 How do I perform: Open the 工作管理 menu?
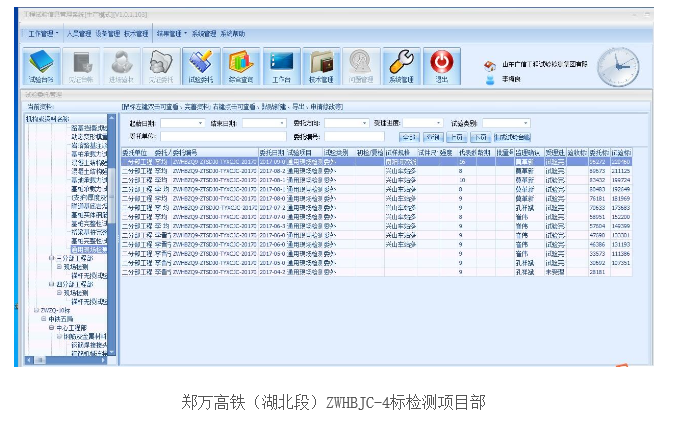(x=42, y=33)
